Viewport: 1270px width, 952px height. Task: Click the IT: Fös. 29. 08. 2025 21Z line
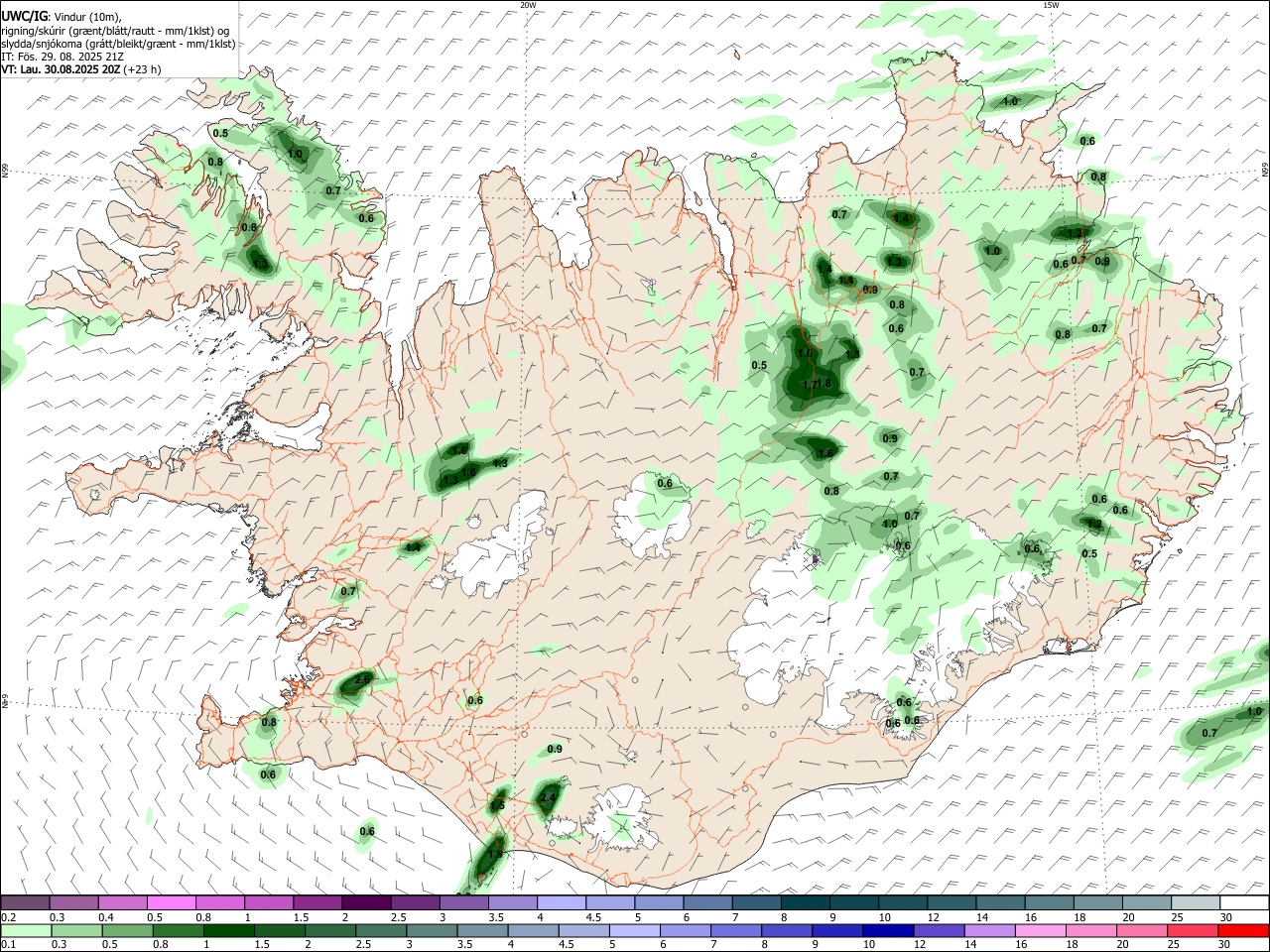point(63,57)
